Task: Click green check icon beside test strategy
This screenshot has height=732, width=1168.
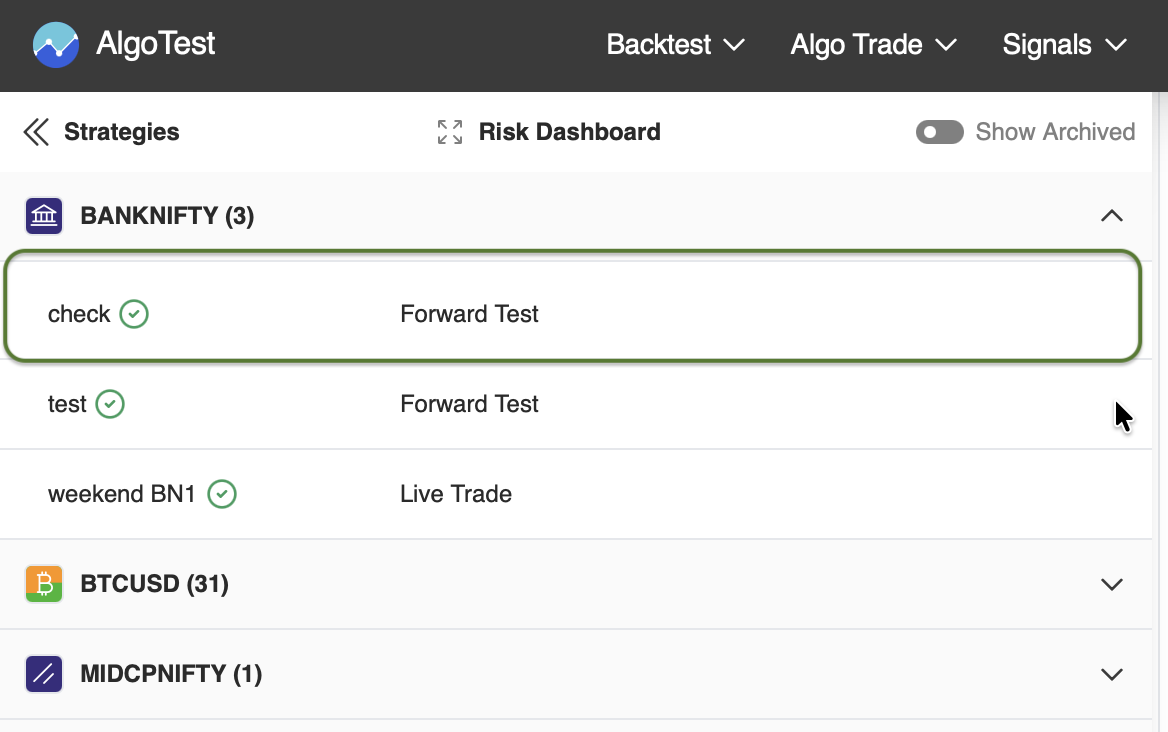Action: 110,404
